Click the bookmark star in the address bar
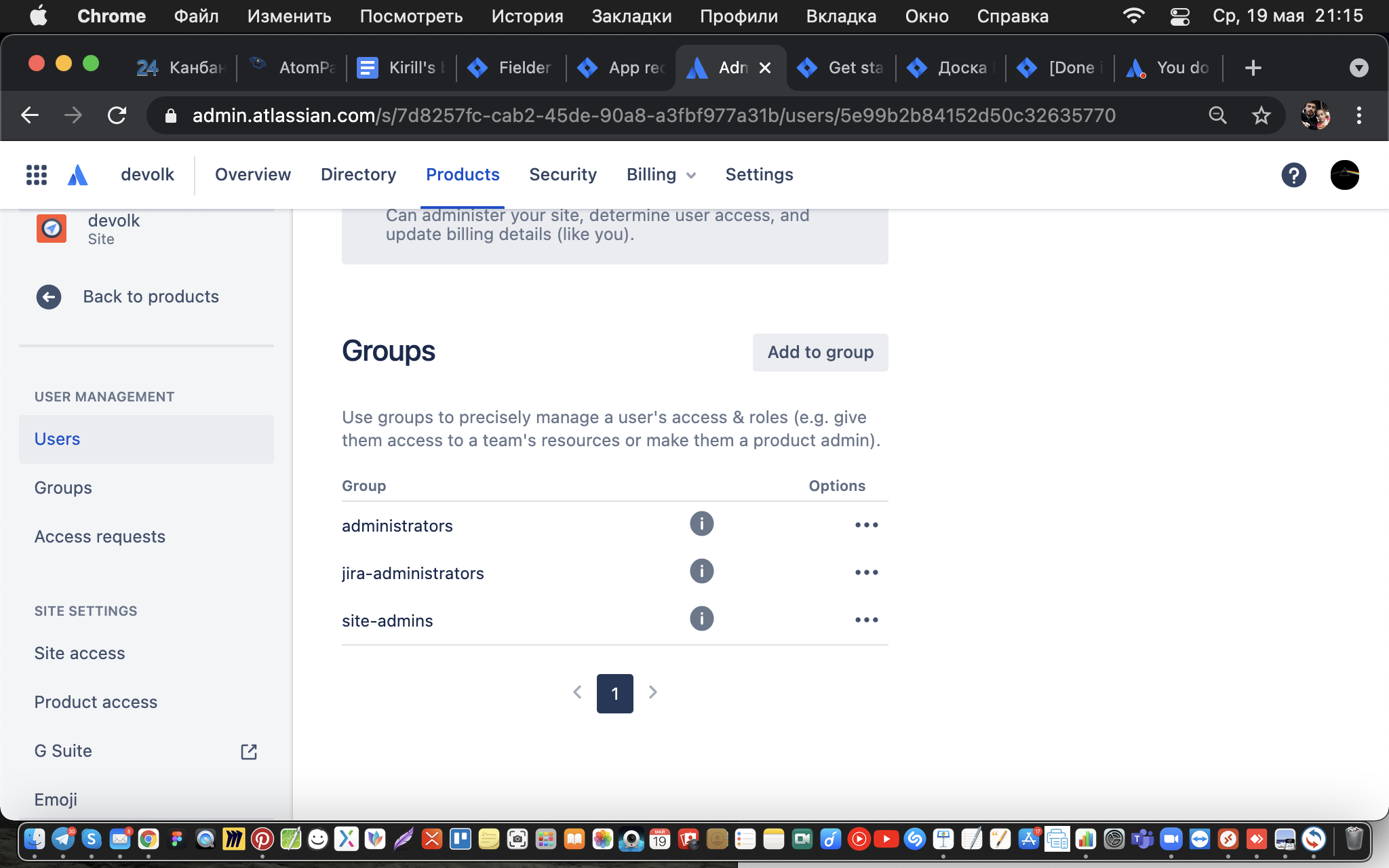The width and height of the screenshot is (1389, 868). 1261,115
